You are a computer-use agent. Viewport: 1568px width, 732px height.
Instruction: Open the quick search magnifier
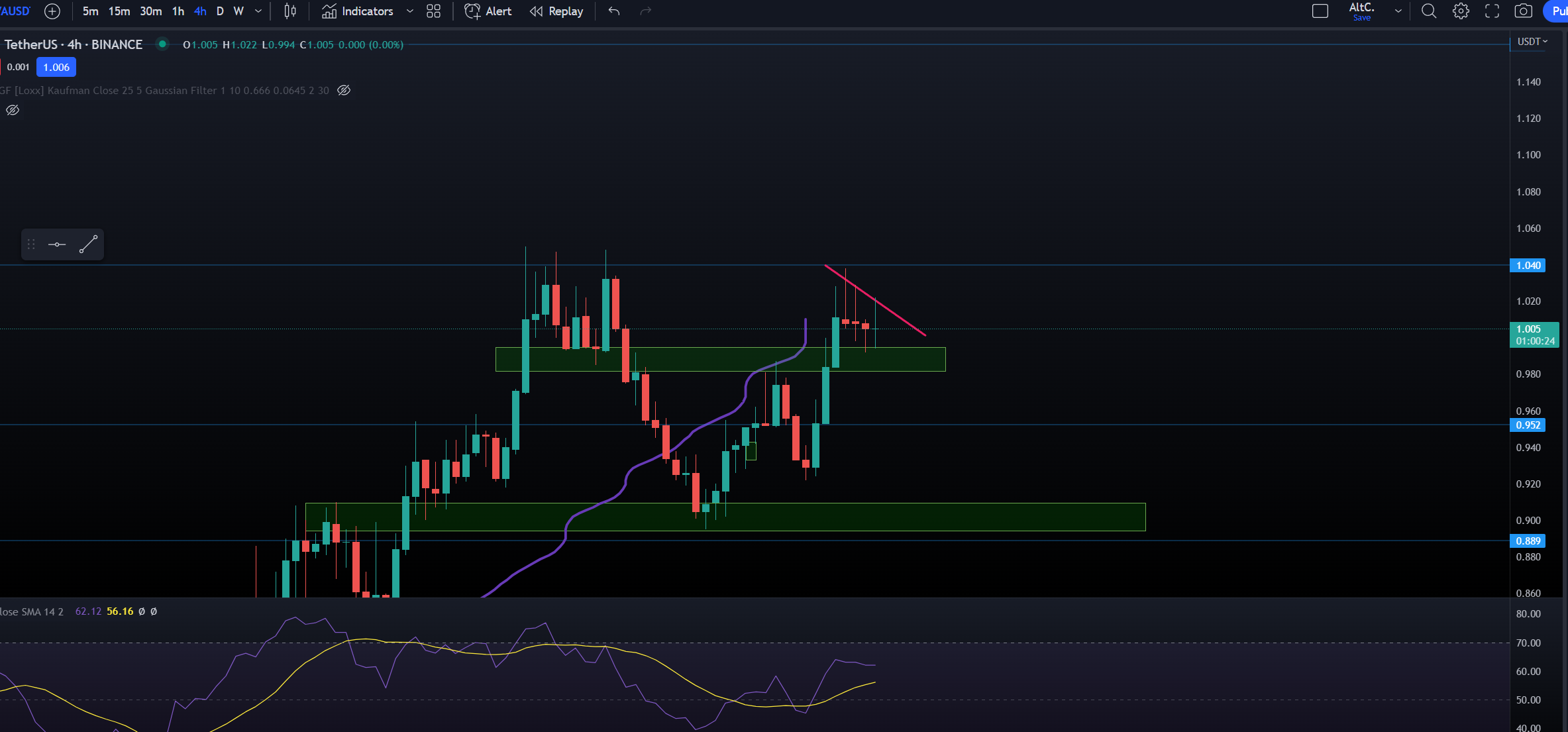pos(1429,11)
